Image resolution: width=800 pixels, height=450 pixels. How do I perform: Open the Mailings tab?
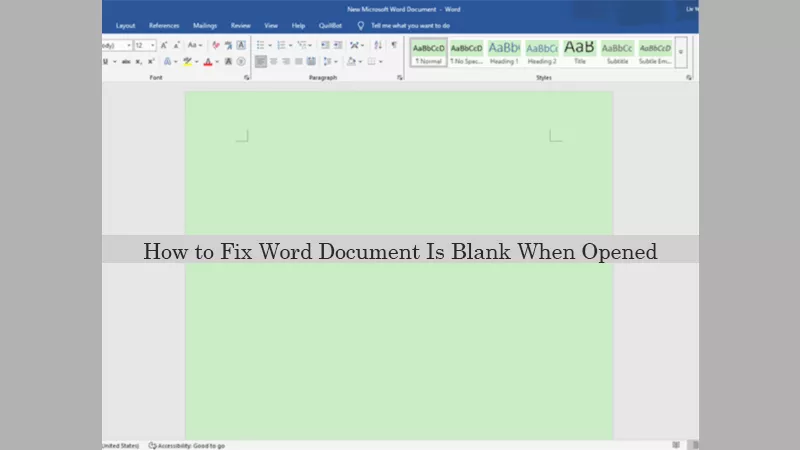(205, 26)
